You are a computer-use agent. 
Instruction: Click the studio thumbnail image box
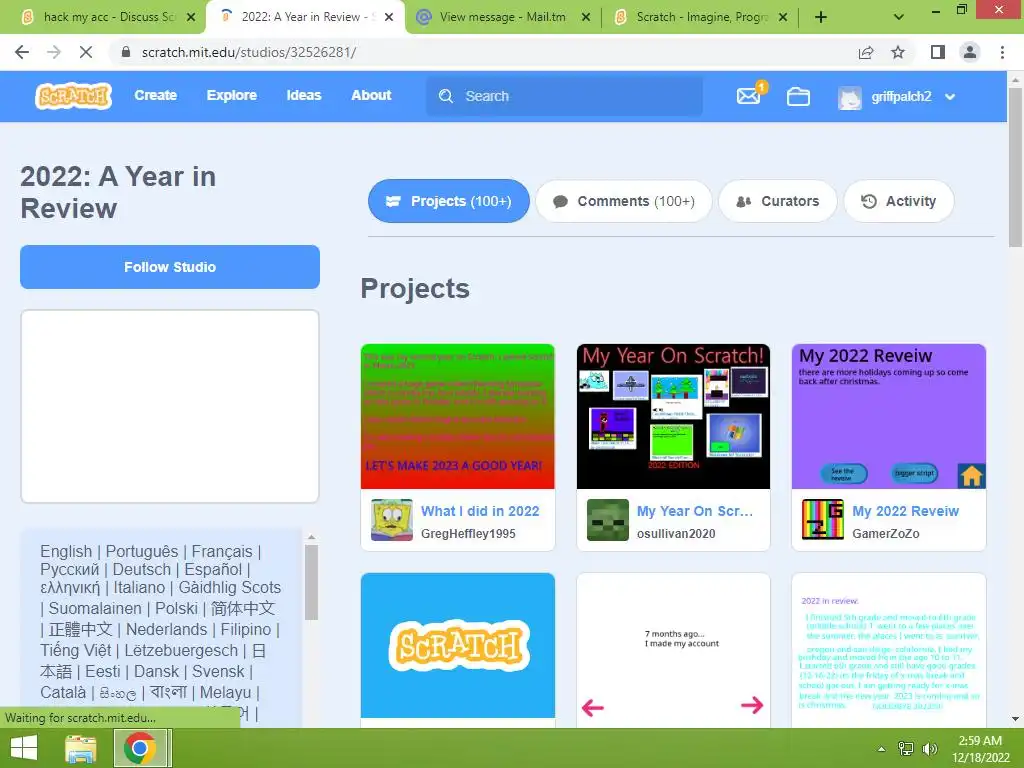coord(170,406)
